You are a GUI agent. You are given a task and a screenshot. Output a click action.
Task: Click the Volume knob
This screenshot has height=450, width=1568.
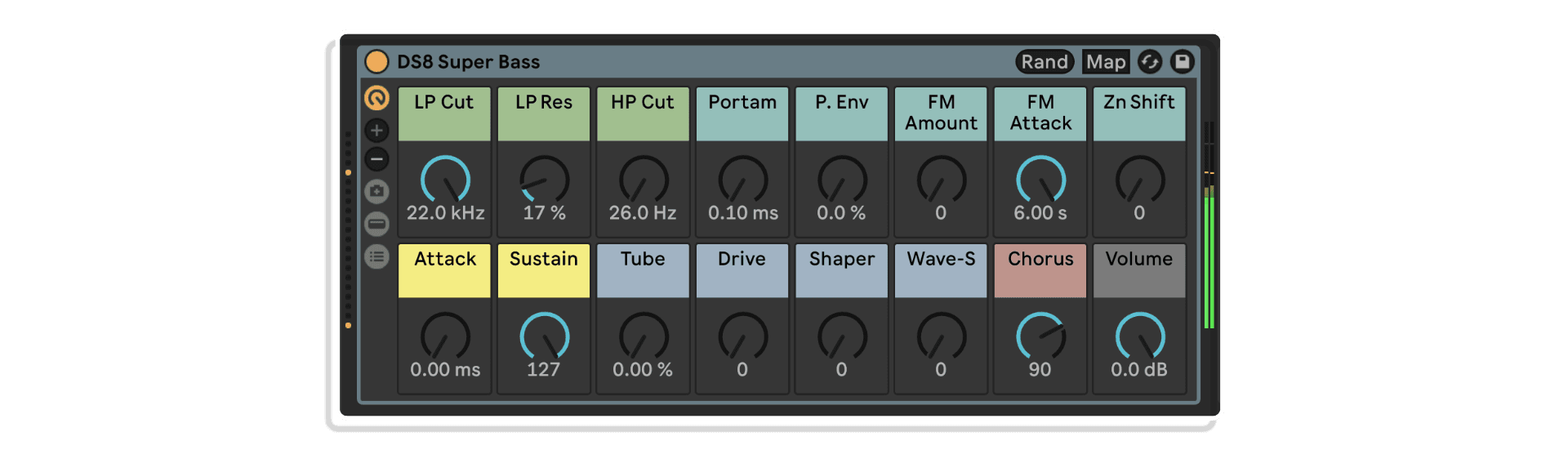pos(1140,336)
